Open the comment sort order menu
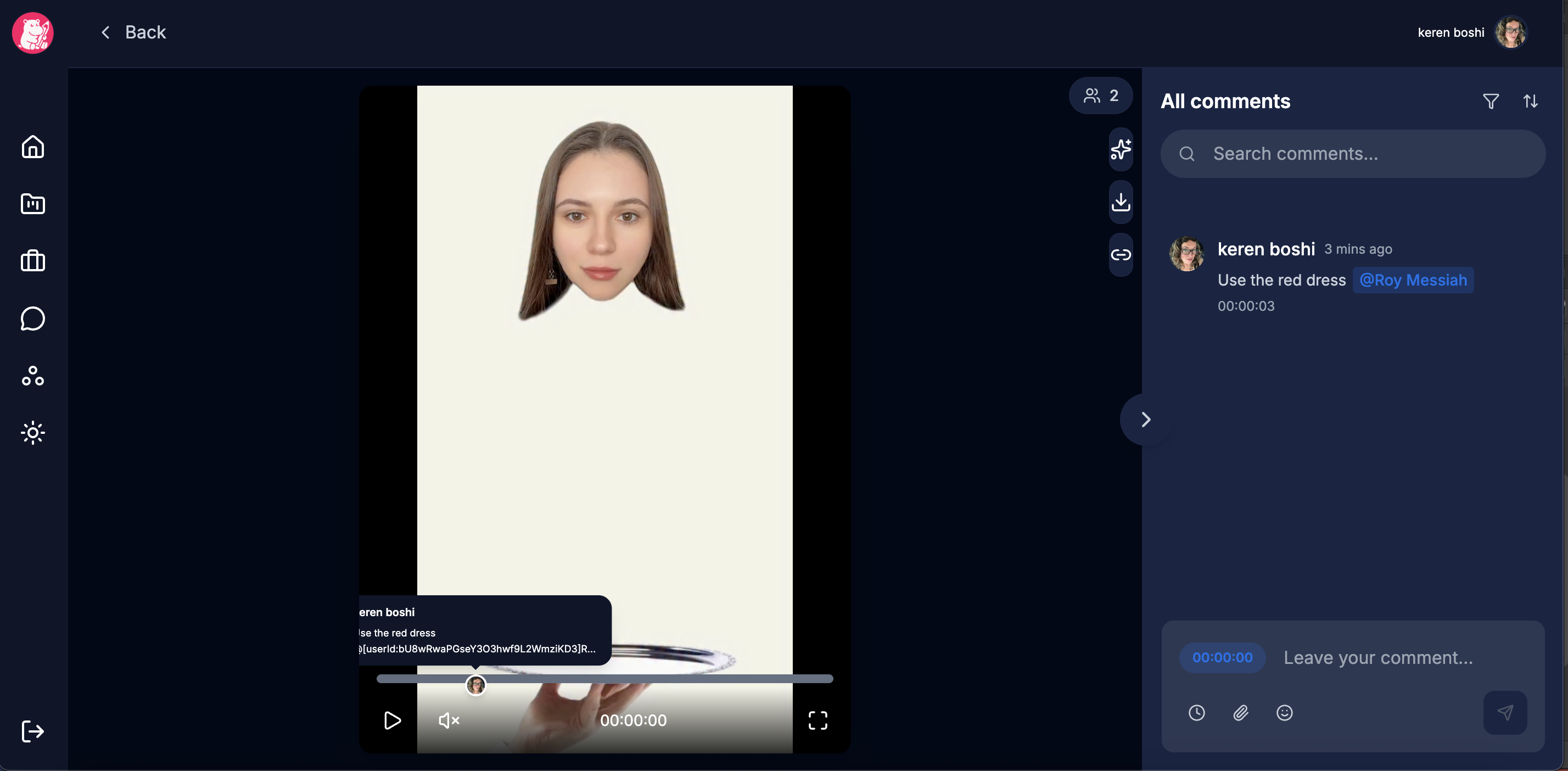The image size is (1568, 771). [1530, 101]
